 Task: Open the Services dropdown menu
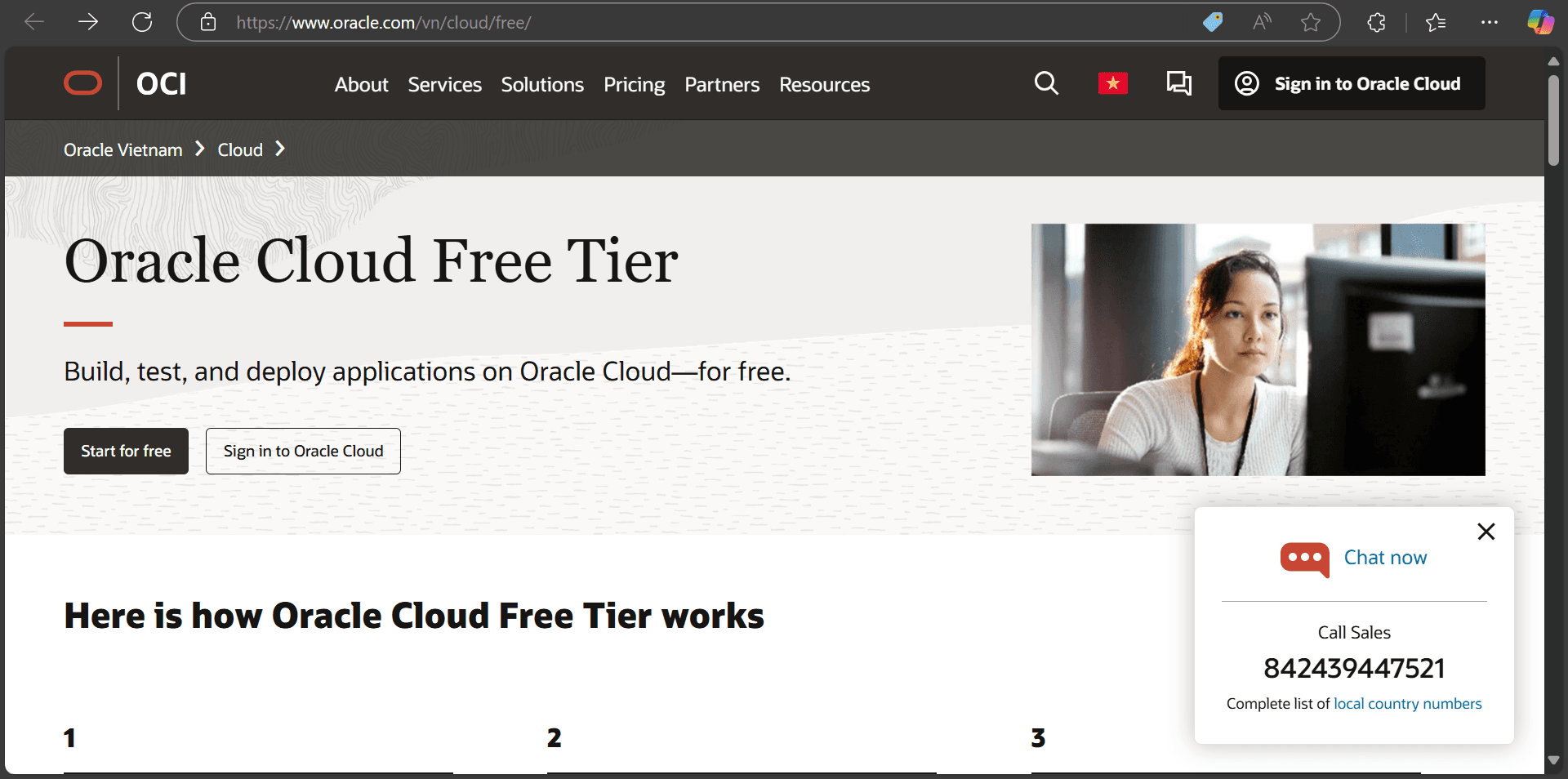pos(444,84)
